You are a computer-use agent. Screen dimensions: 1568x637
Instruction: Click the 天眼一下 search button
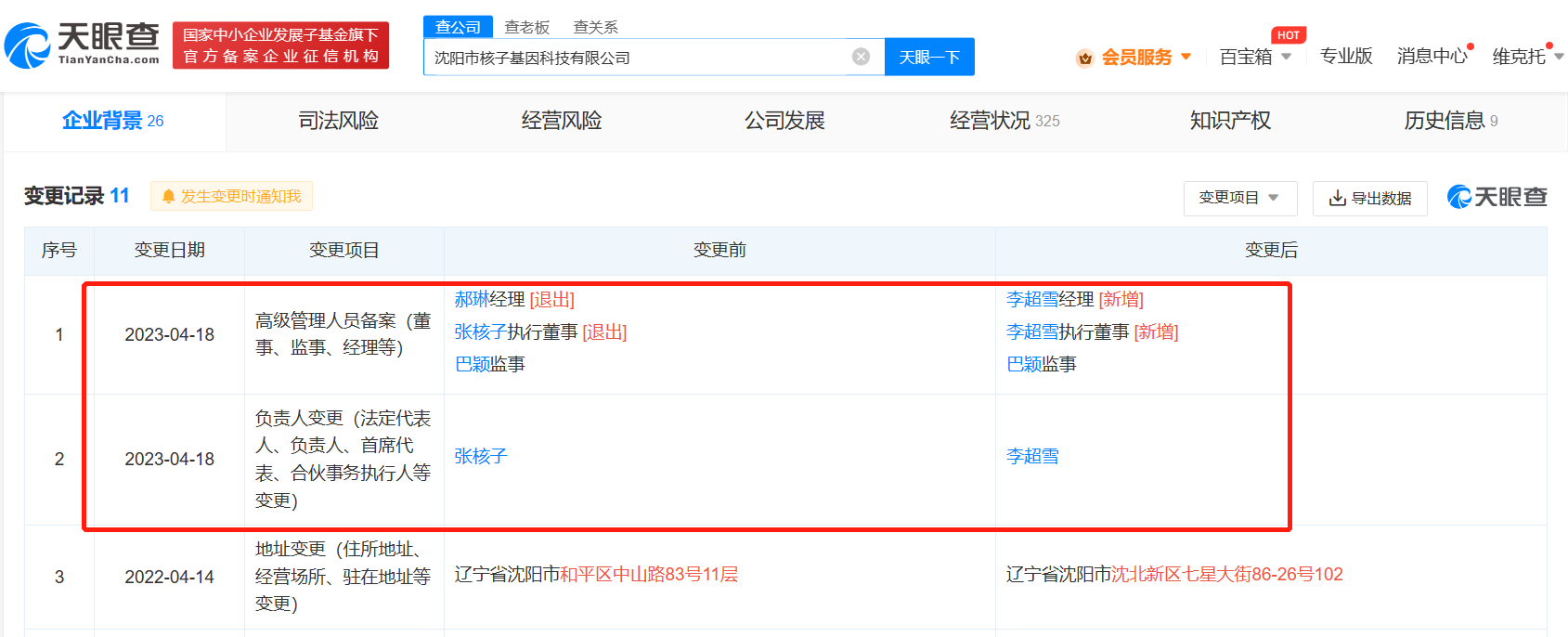click(x=929, y=57)
